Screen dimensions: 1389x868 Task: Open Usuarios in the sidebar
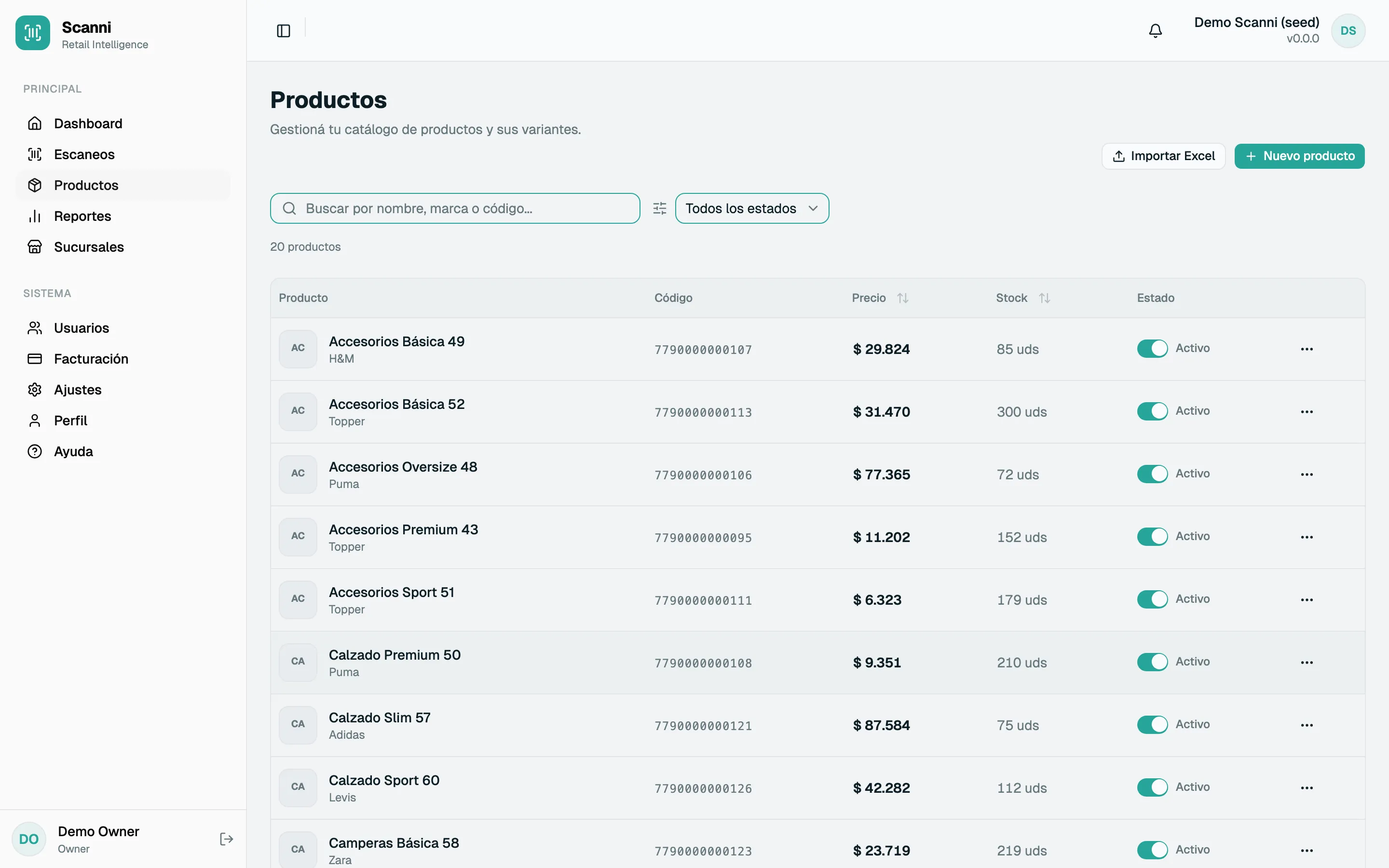pyautogui.click(x=123, y=328)
